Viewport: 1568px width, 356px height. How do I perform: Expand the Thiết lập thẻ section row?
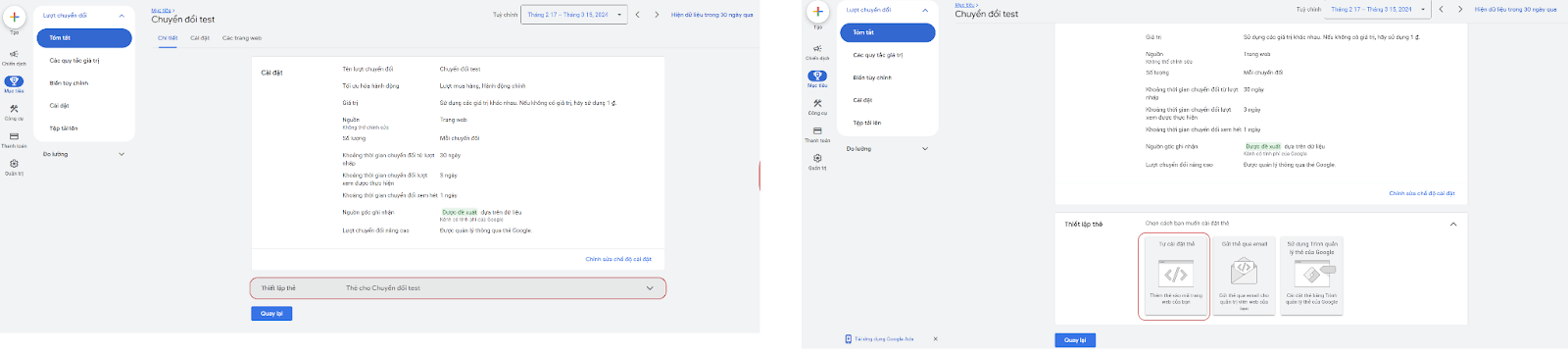pyautogui.click(x=458, y=288)
